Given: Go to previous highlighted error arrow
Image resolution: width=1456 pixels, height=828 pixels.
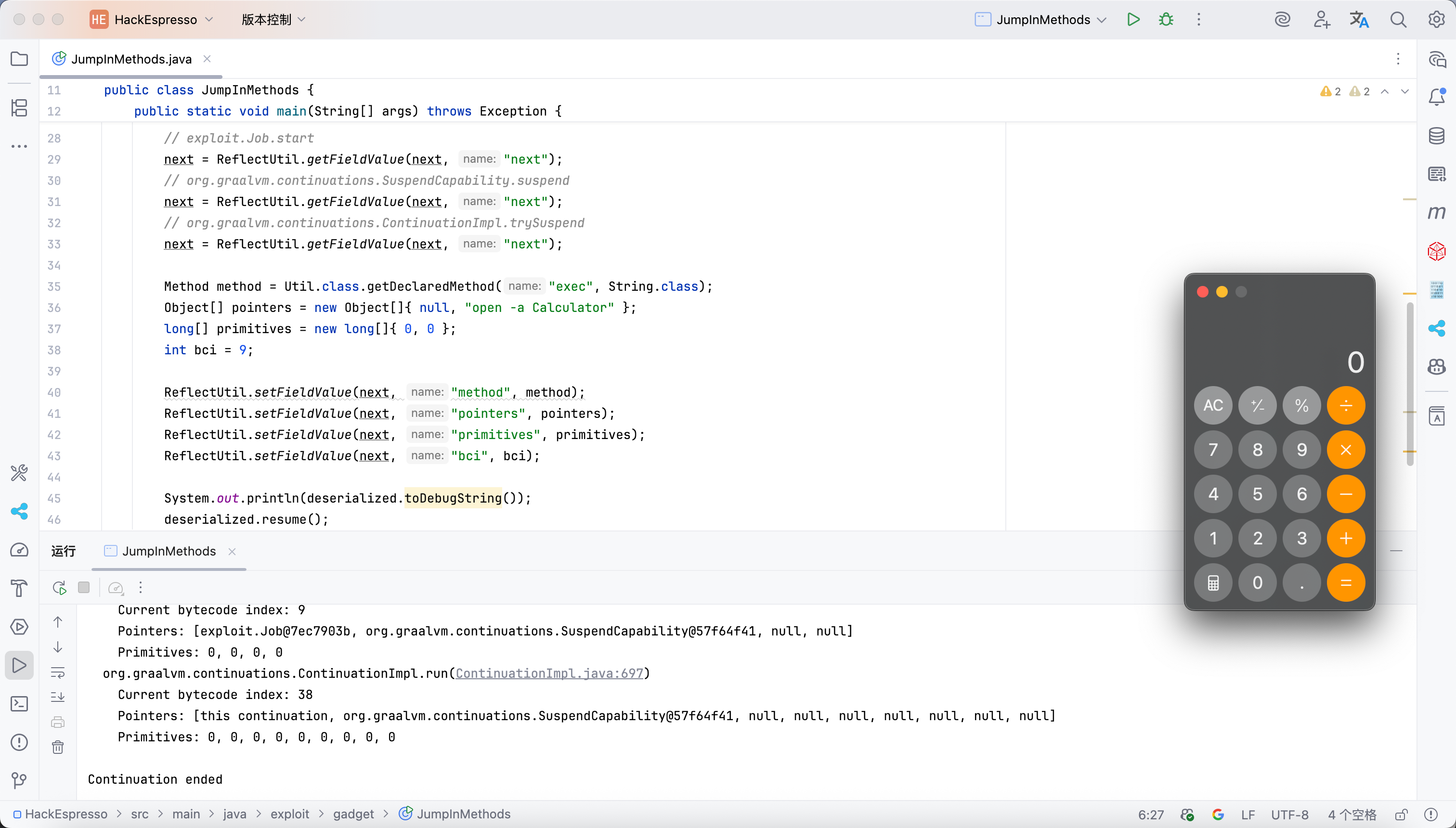Looking at the screenshot, I should (1385, 91).
